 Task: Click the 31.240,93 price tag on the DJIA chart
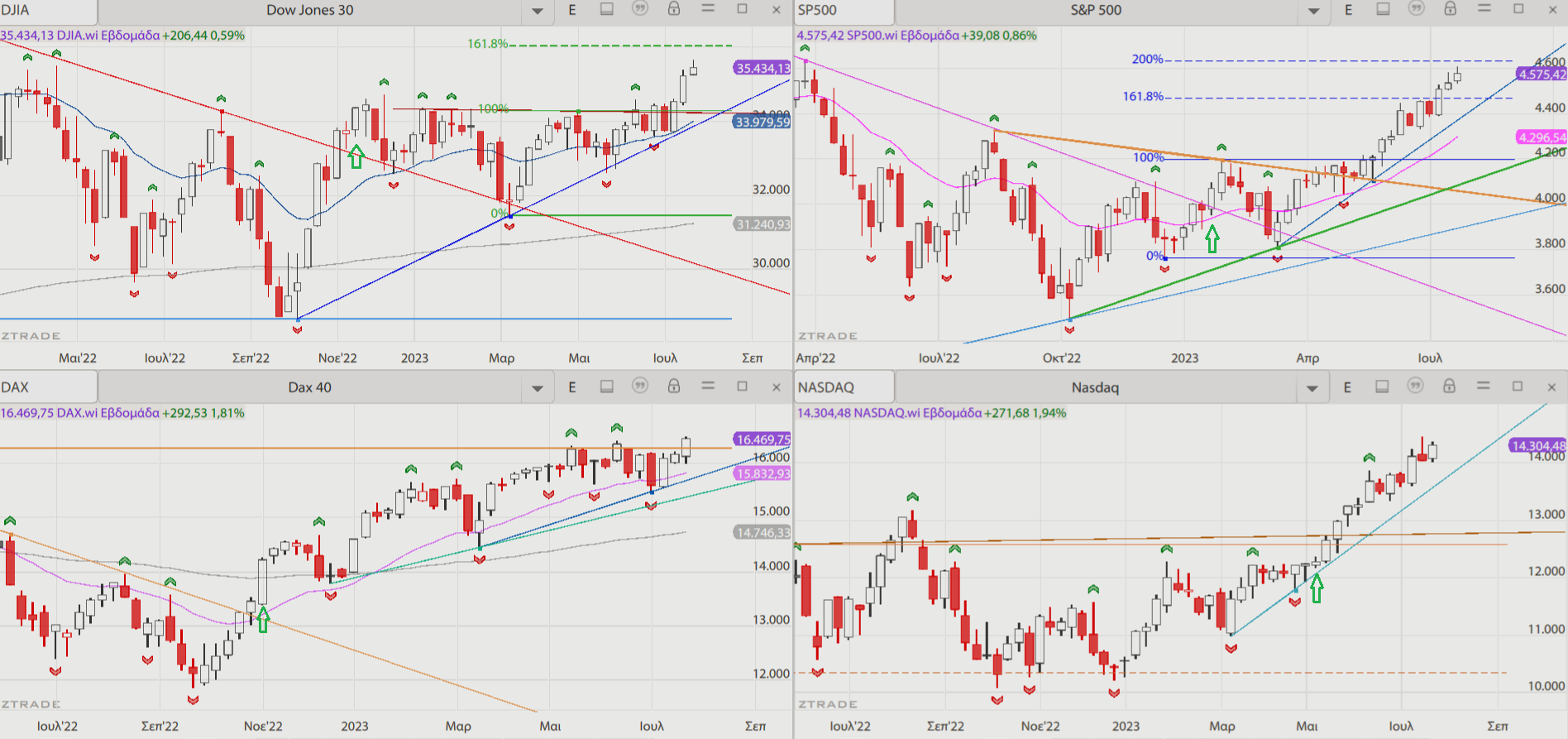762,224
